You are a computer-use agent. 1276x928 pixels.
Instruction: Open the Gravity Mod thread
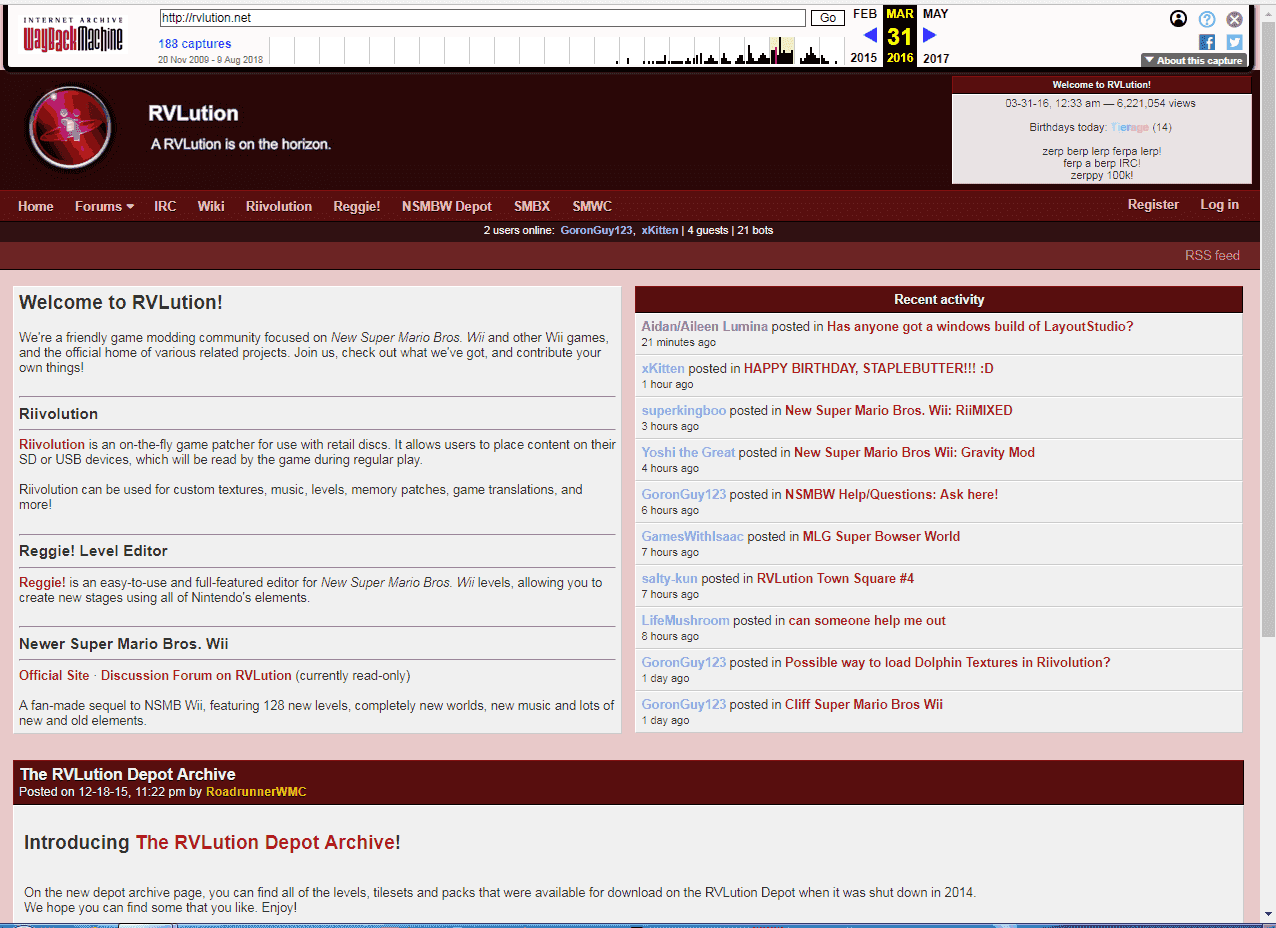click(x=914, y=452)
